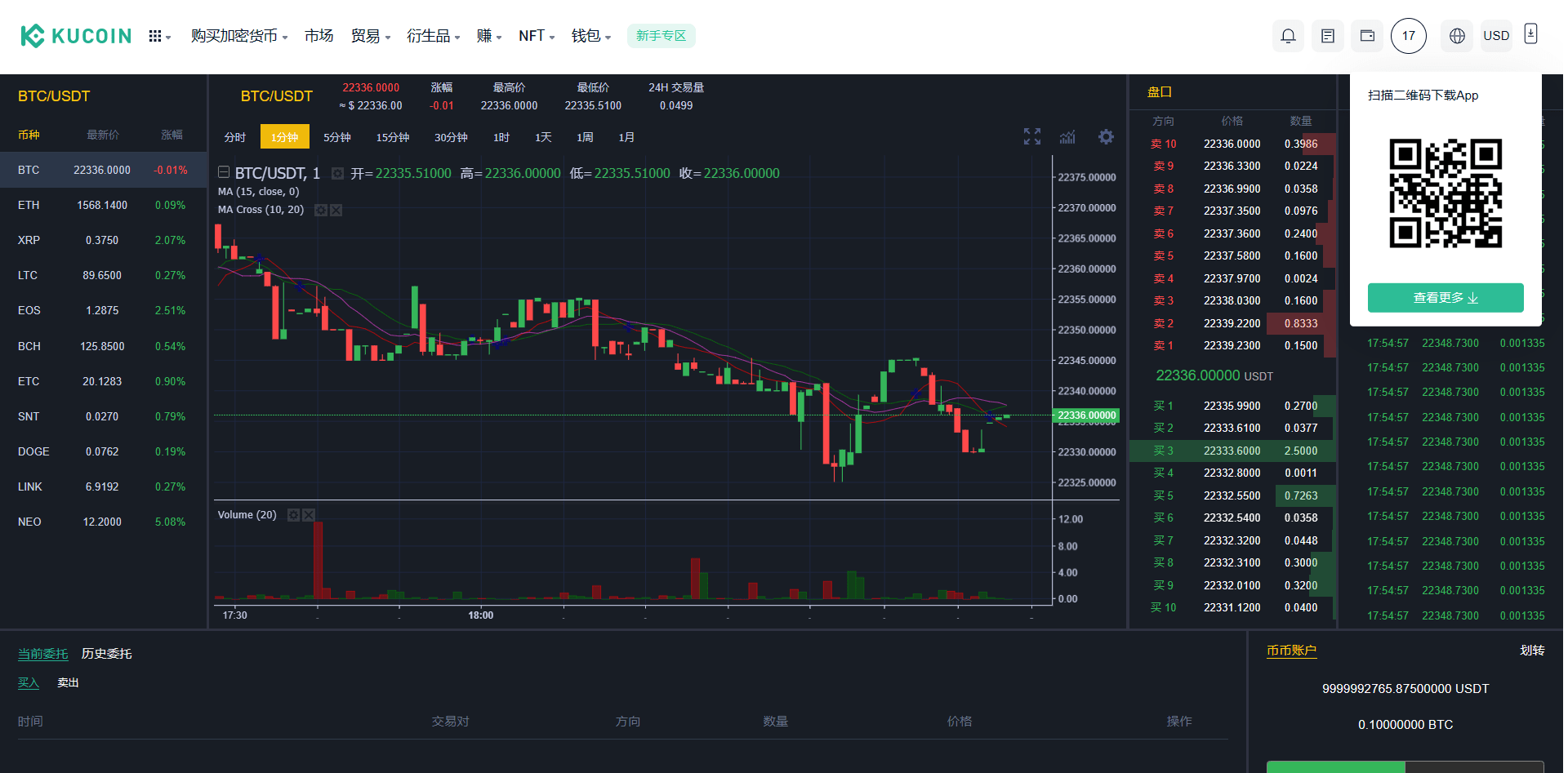Expand the 购买加密货币 dropdown menu
The width and height of the screenshot is (1568, 773).
[239, 36]
